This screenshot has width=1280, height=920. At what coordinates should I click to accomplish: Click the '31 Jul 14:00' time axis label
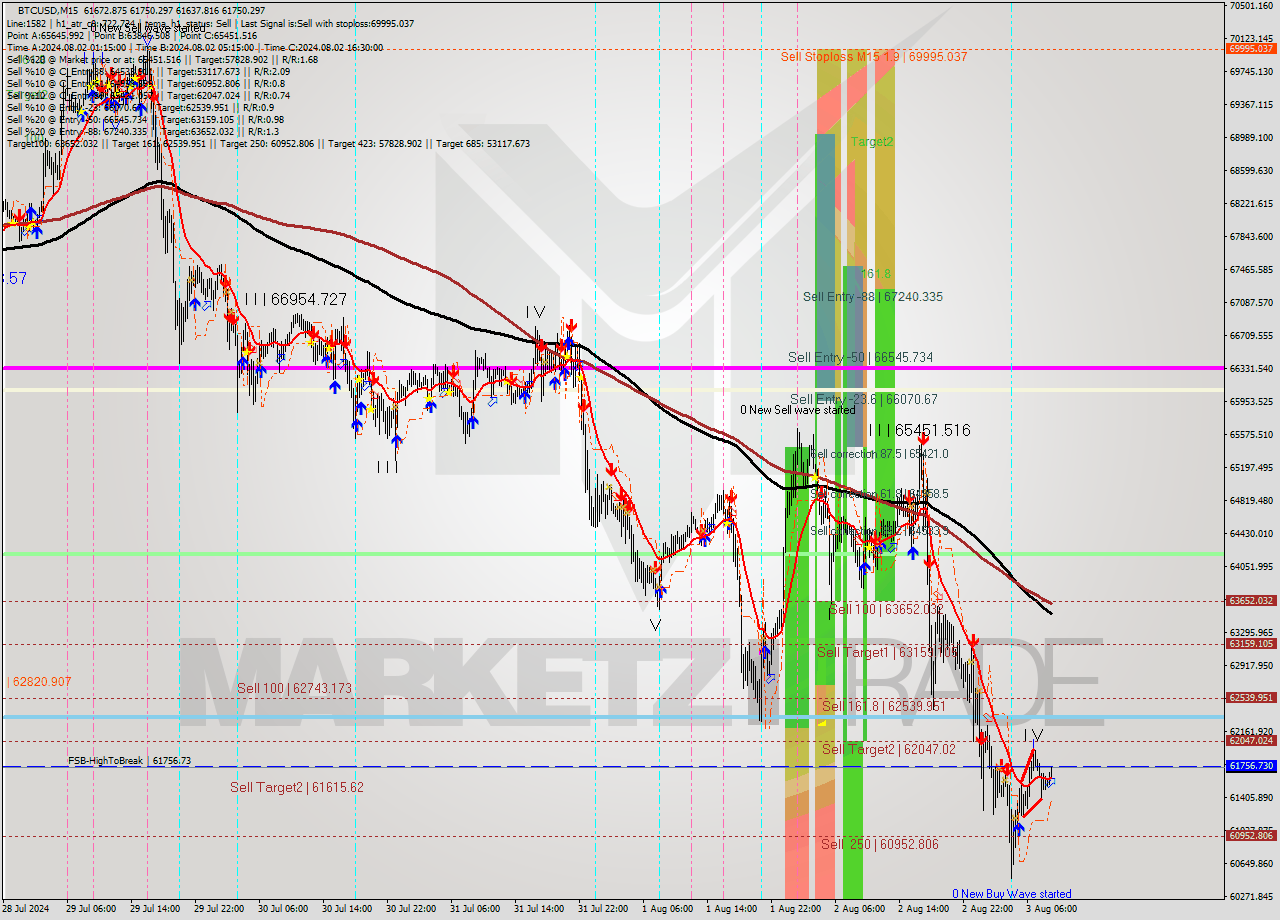point(539,909)
